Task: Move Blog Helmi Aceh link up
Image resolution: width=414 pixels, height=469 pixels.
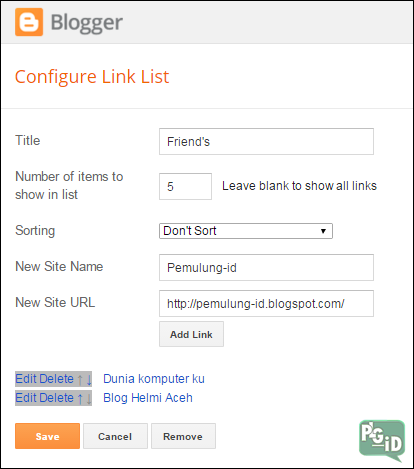Action: point(80,398)
